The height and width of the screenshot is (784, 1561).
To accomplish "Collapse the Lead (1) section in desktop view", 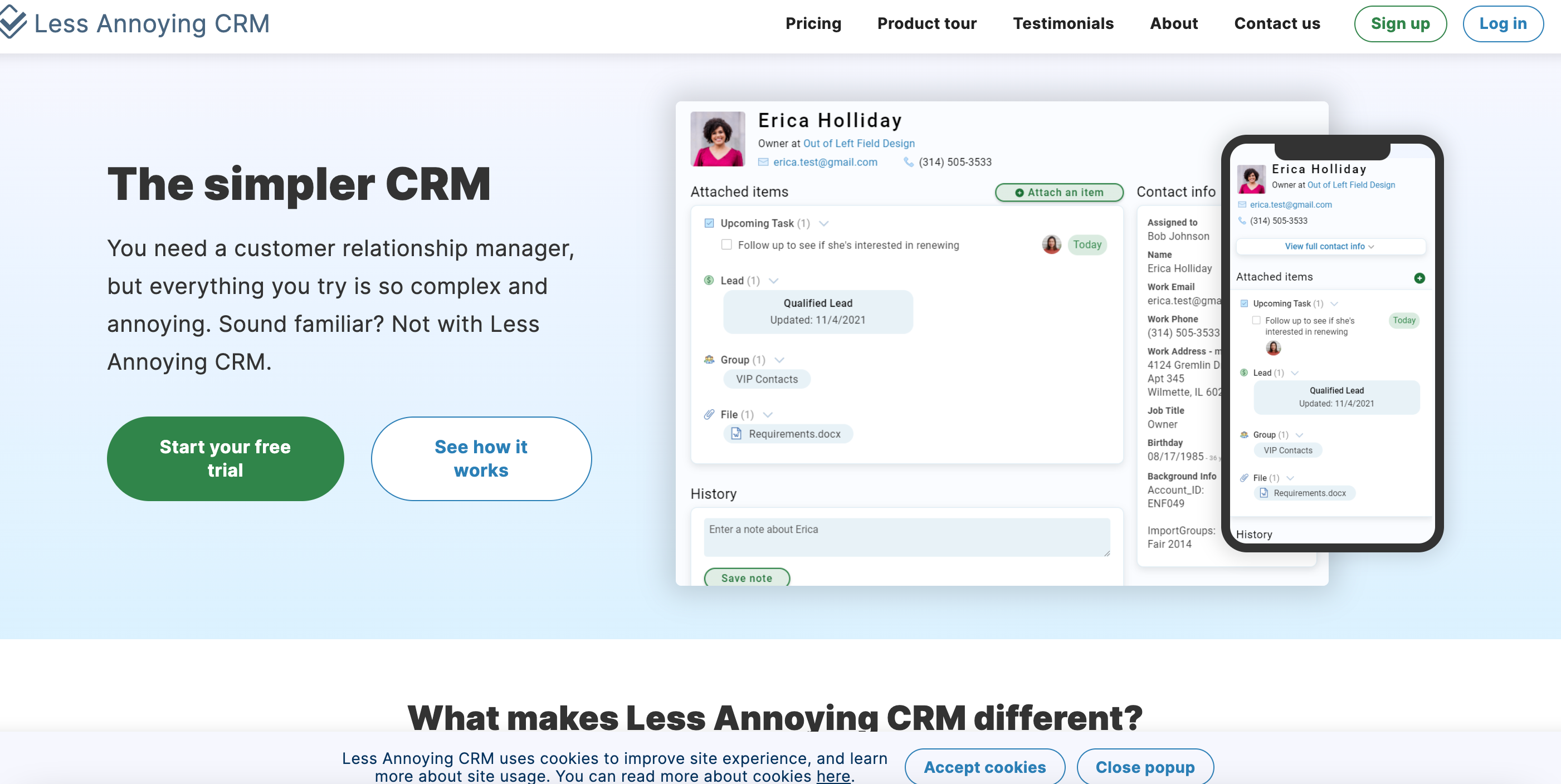I will click(774, 281).
